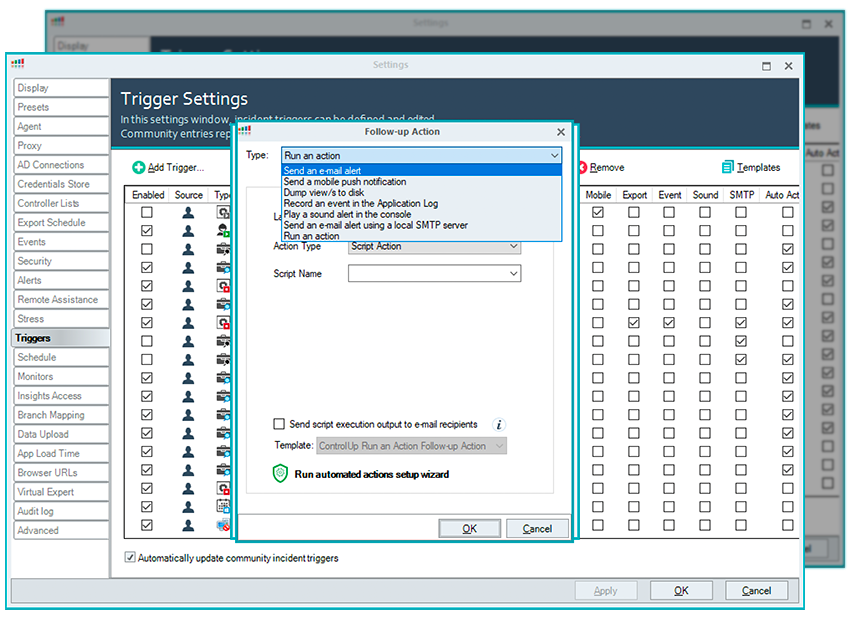The height and width of the screenshot is (620, 850).
Task: Open the Proxy settings tab
Action: (61, 146)
